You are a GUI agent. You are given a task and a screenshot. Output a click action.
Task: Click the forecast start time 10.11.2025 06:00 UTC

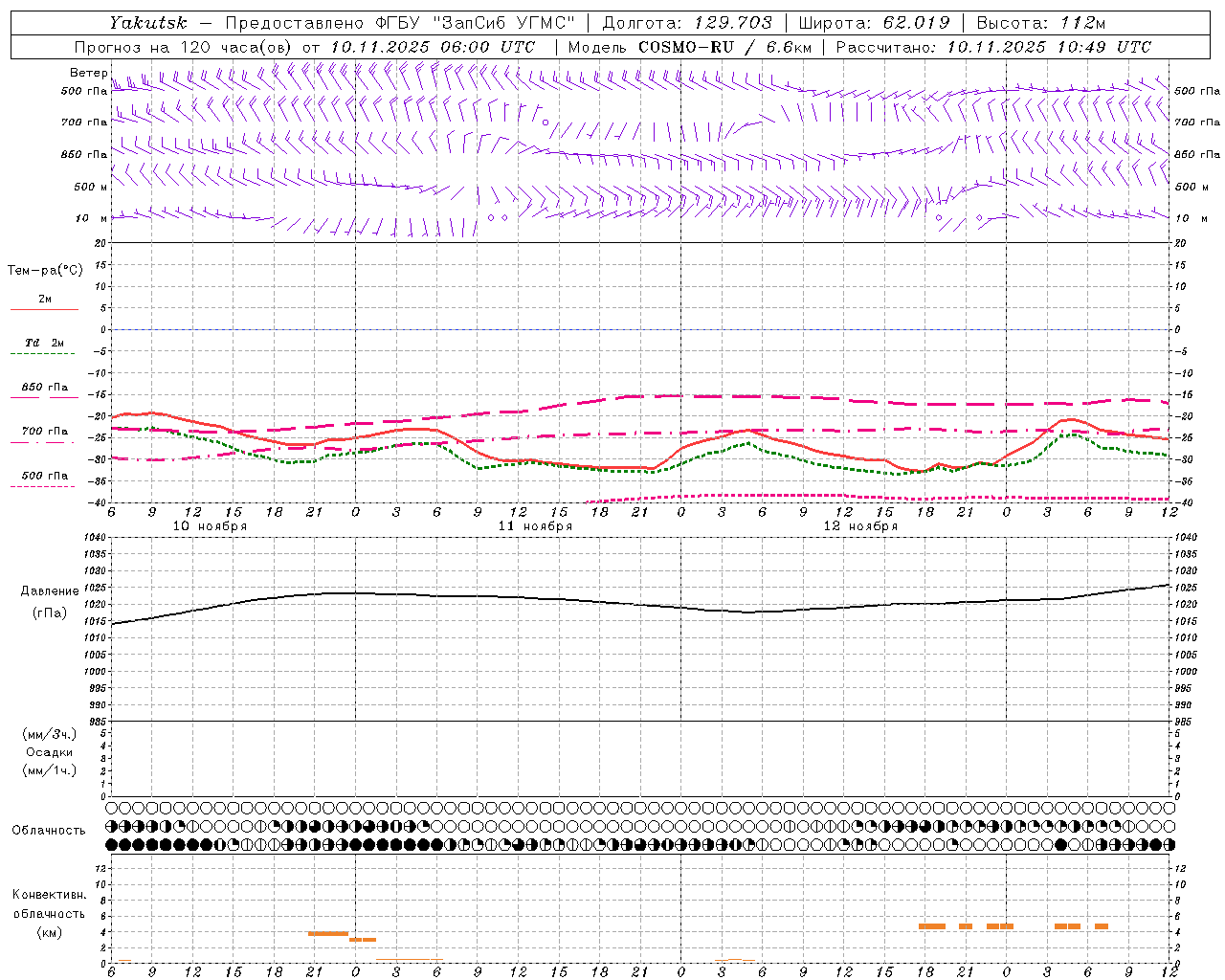pyautogui.click(x=433, y=47)
